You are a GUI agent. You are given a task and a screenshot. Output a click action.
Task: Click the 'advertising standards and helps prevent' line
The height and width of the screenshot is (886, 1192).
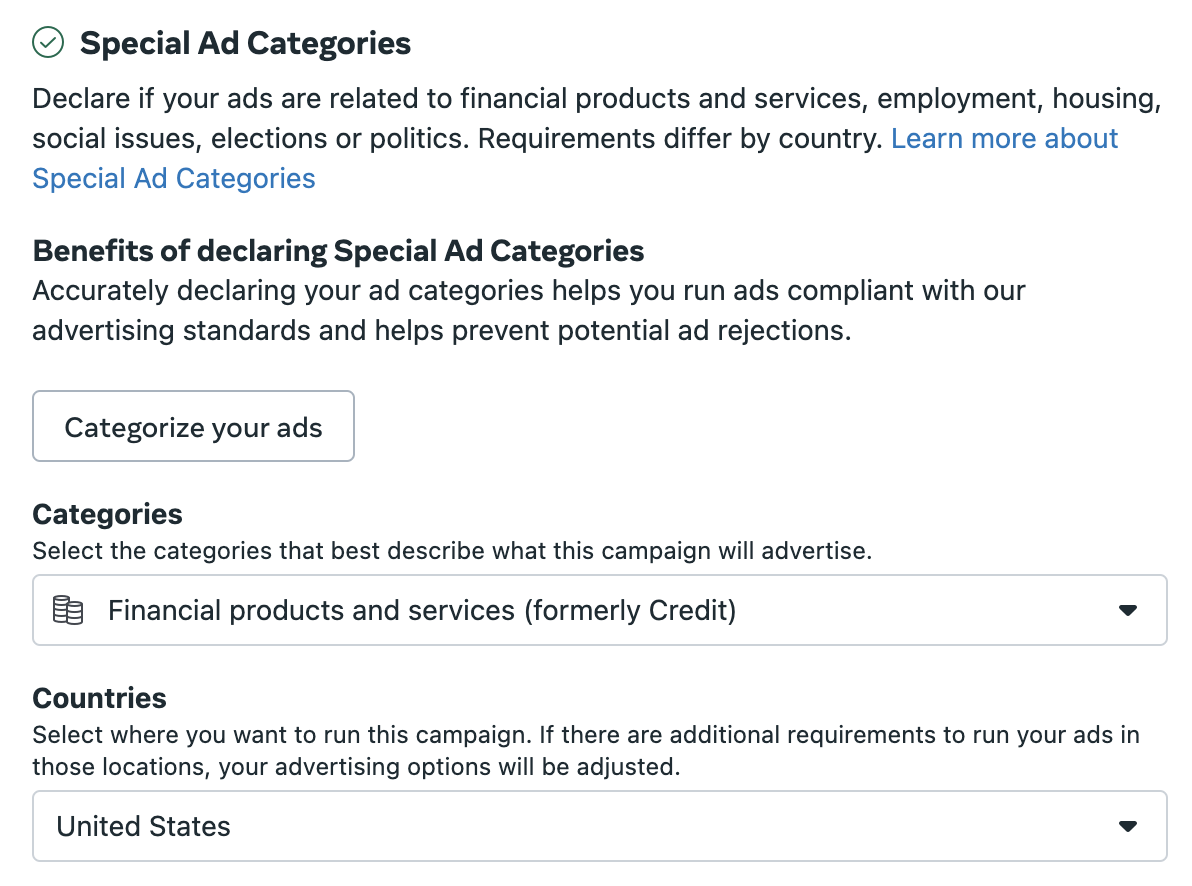coord(442,331)
